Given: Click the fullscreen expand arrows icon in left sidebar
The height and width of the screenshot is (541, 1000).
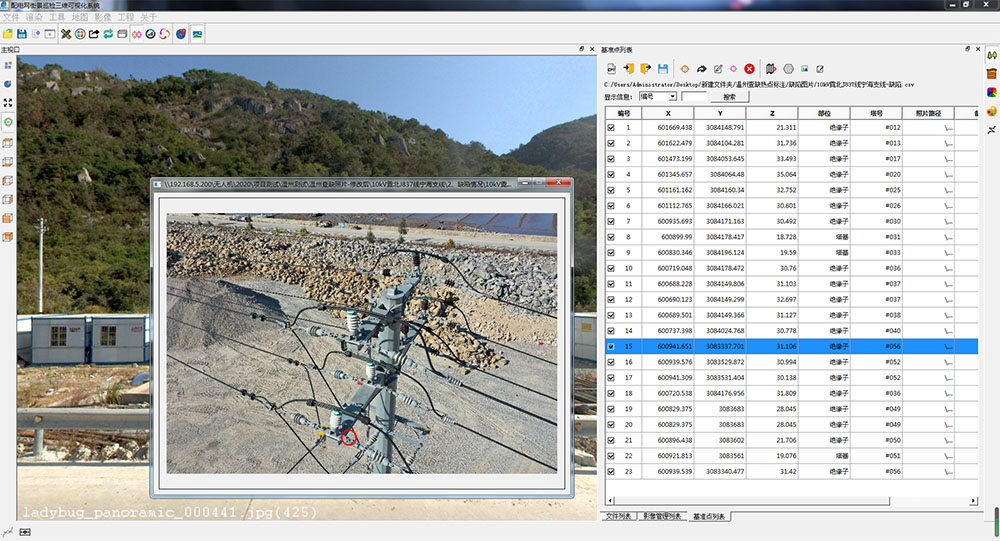Looking at the screenshot, I should 8,103.
